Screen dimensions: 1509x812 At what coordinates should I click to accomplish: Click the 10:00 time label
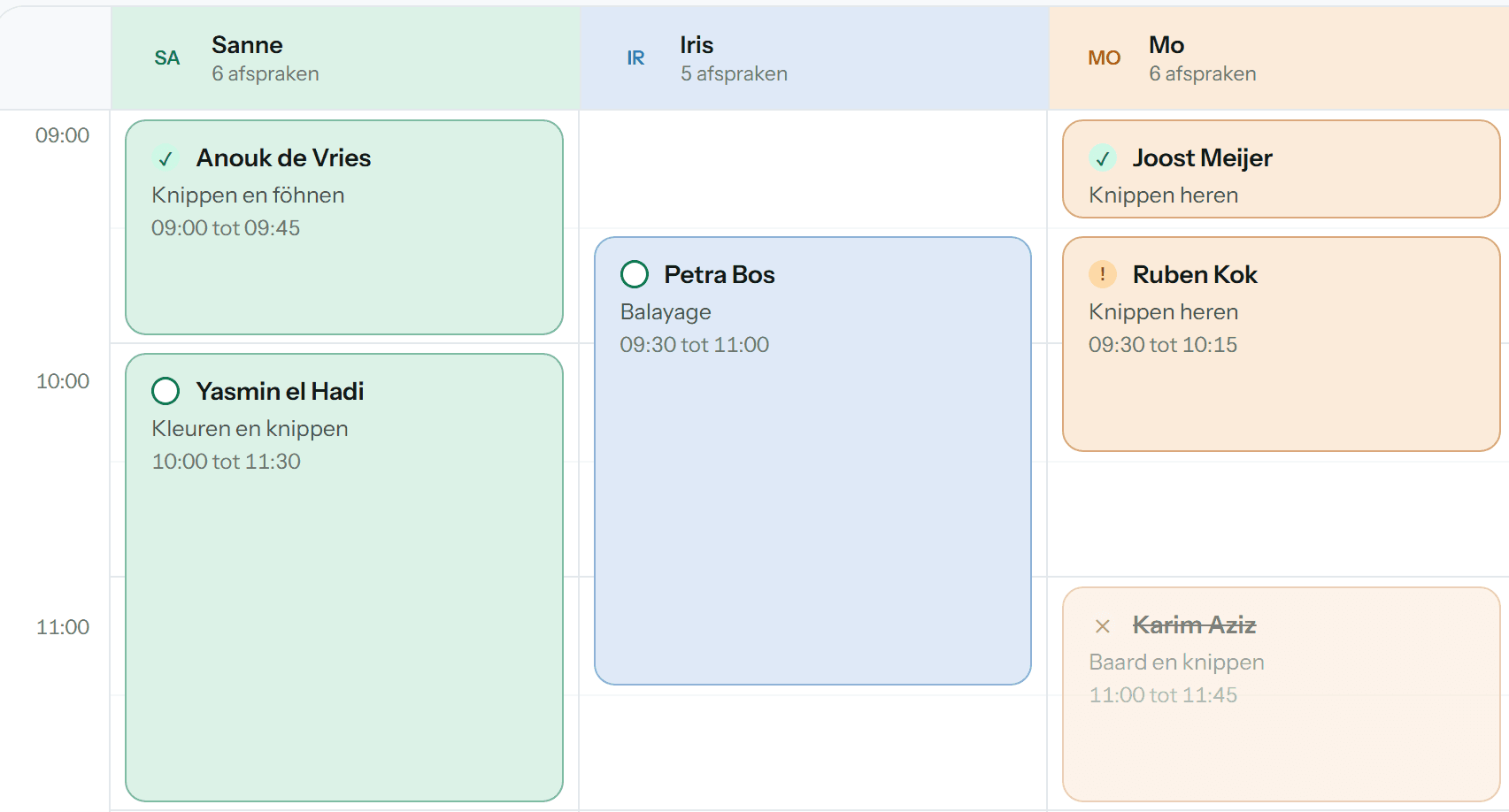(63, 381)
